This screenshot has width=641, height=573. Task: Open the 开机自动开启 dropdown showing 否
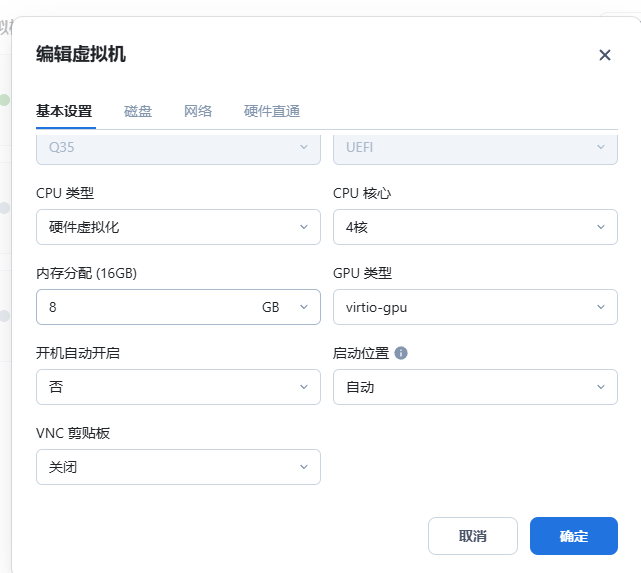coord(178,387)
